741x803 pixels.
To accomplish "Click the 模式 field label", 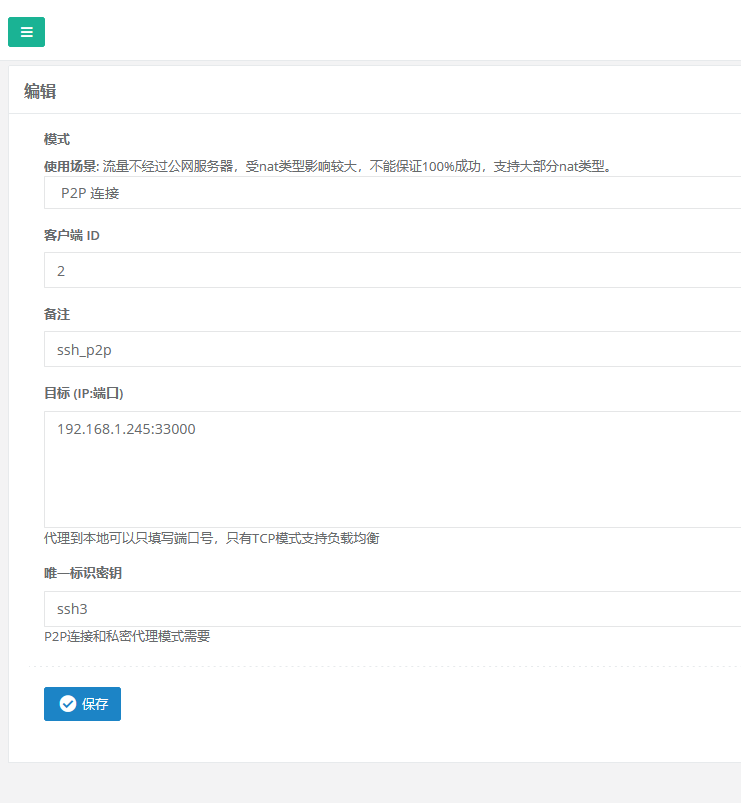I will [x=57, y=139].
